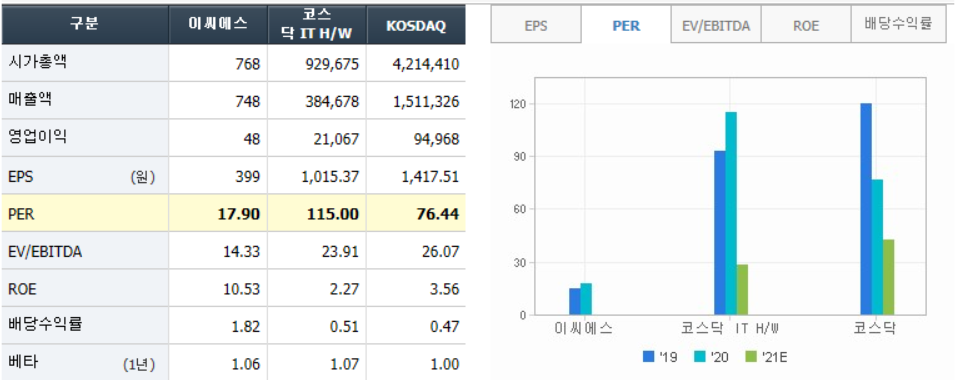Click the 배당수익률 value 0.47
Image resolution: width=955 pixels, height=380 pixels.
446,326
